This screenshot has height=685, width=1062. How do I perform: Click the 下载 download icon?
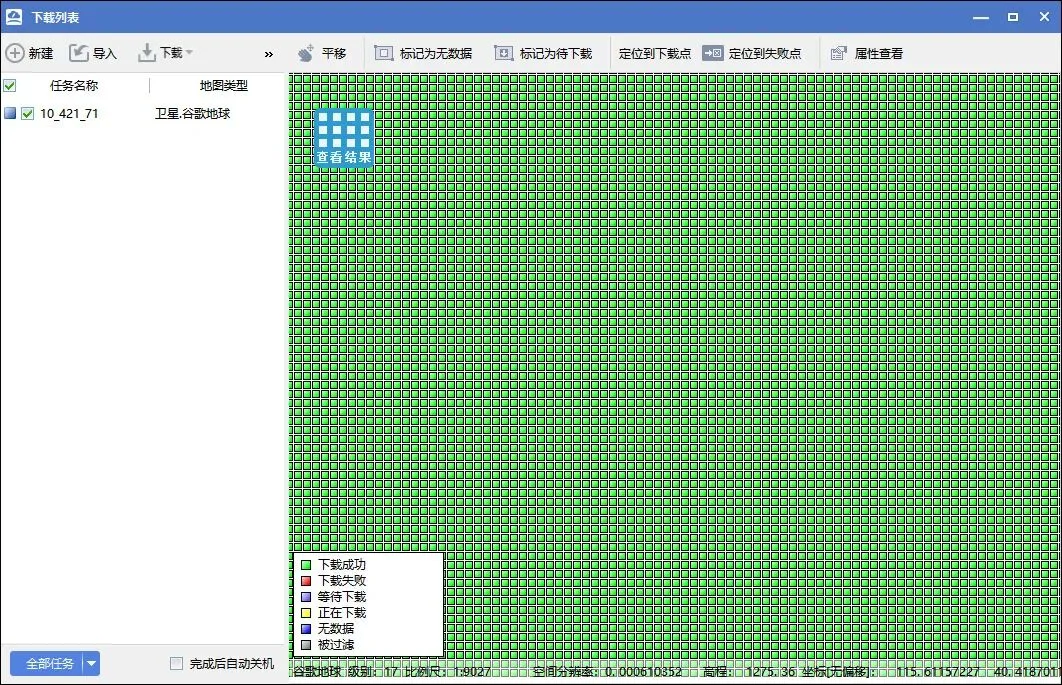pos(146,53)
